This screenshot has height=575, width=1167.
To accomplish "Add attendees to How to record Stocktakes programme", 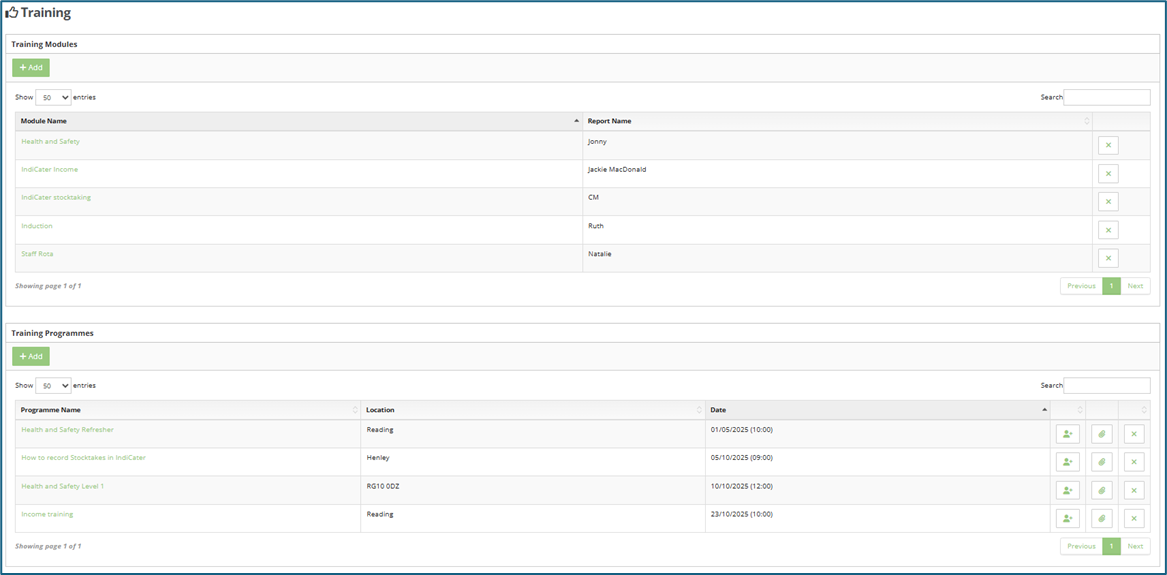I will pyautogui.click(x=1067, y=462).
